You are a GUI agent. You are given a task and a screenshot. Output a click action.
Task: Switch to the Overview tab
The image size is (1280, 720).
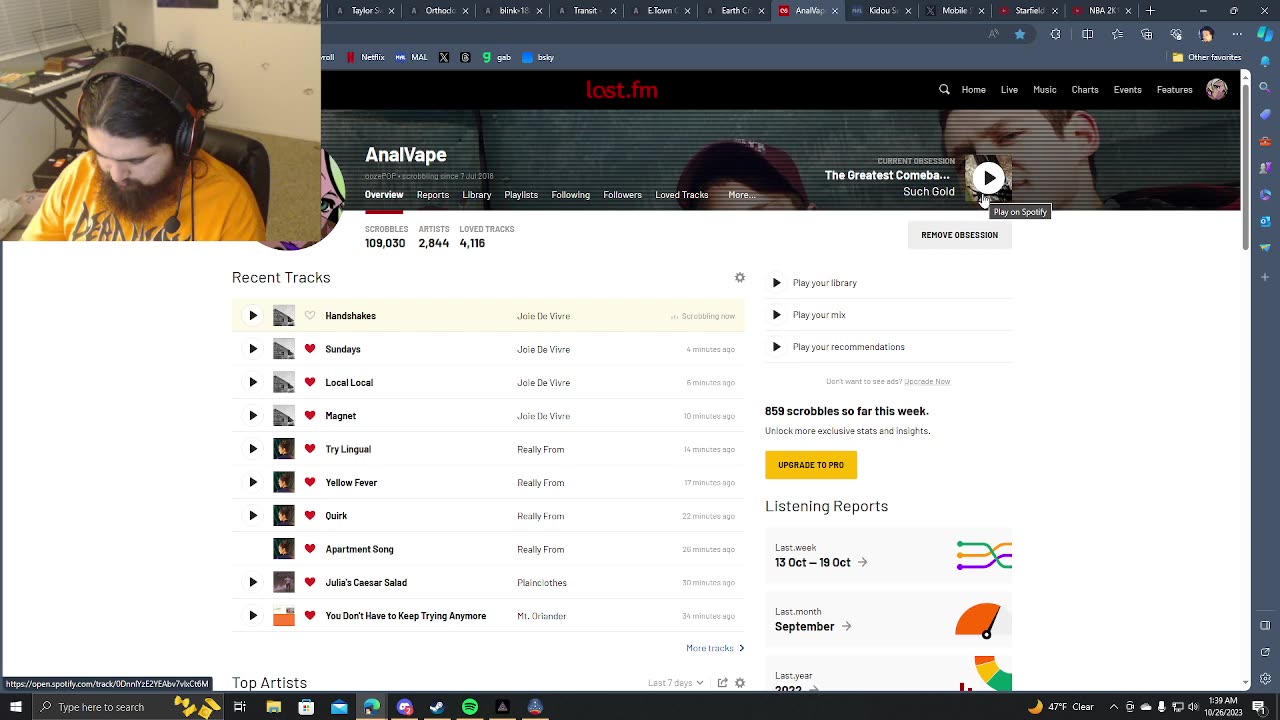point(384,195)
